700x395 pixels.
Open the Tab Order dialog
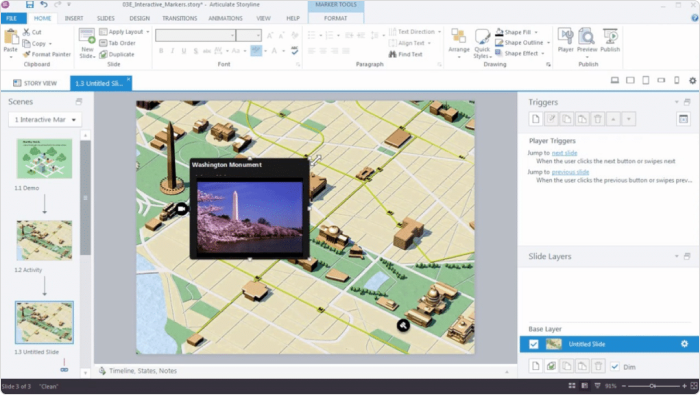pos(117,43)
